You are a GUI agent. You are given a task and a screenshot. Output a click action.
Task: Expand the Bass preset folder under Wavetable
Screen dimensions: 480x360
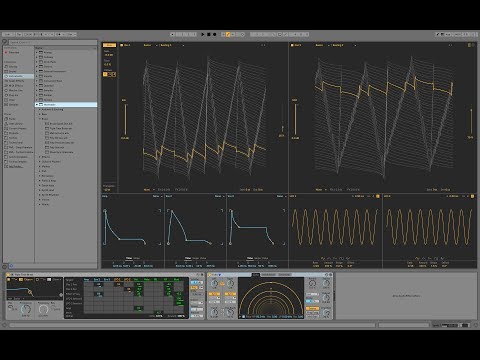[x=40, y=114]
